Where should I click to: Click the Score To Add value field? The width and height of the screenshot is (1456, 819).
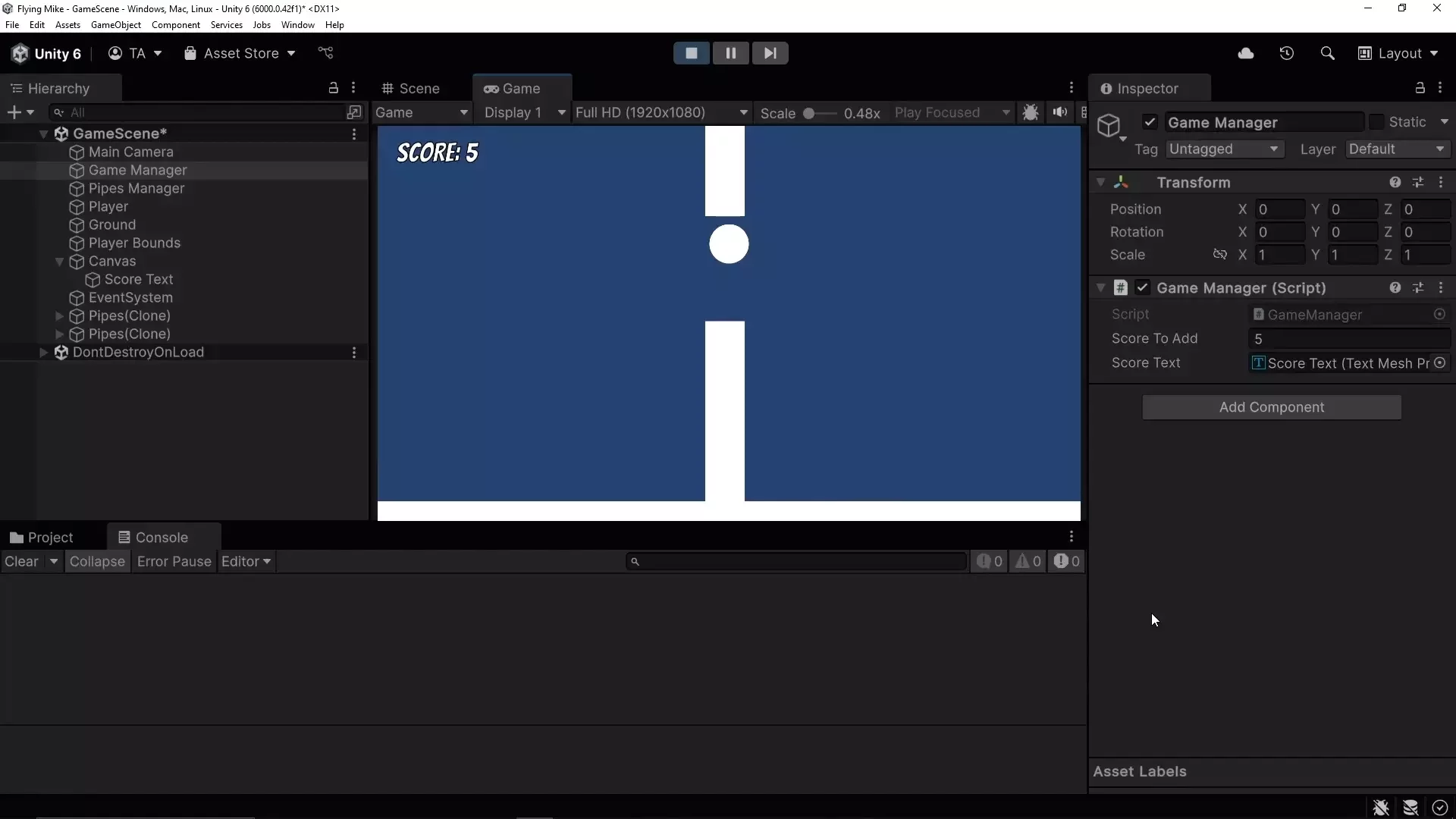[x=1349, y=339]
